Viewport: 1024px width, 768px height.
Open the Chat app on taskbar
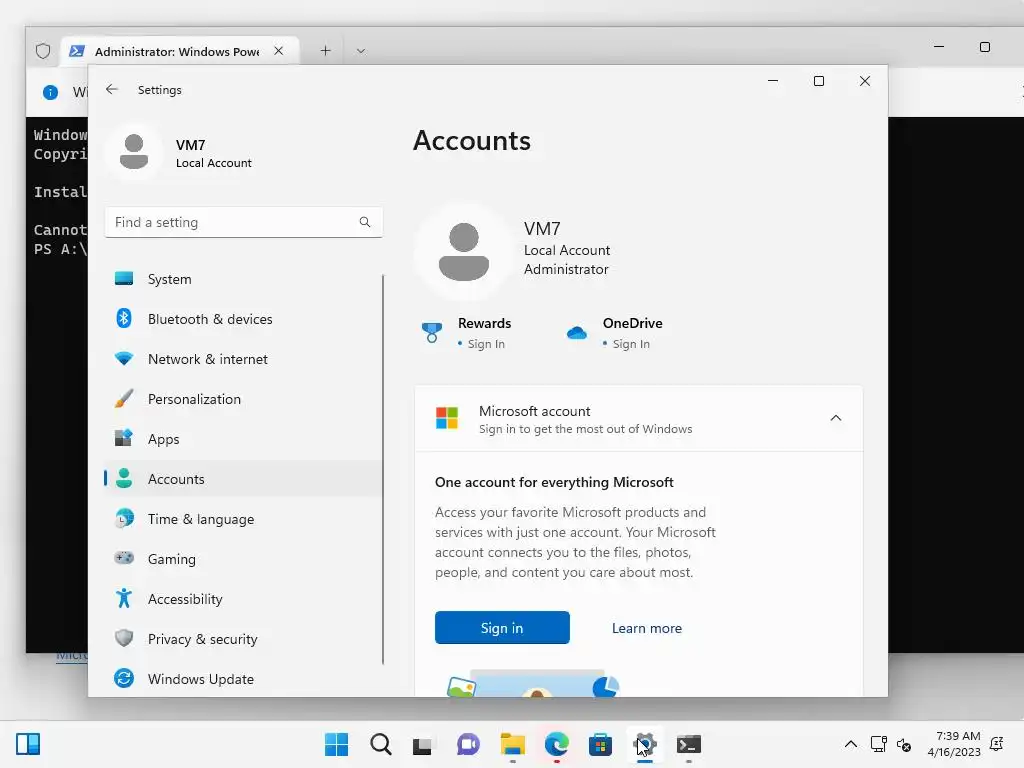click(x=468, y=744)
